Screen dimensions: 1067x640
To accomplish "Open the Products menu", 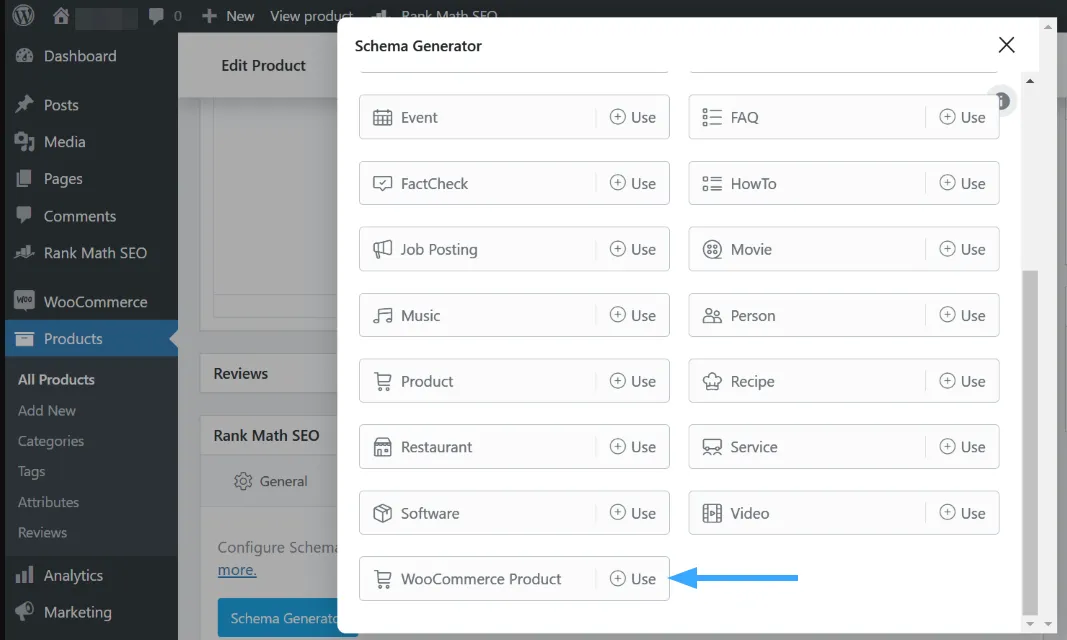I will click(89, 338).
